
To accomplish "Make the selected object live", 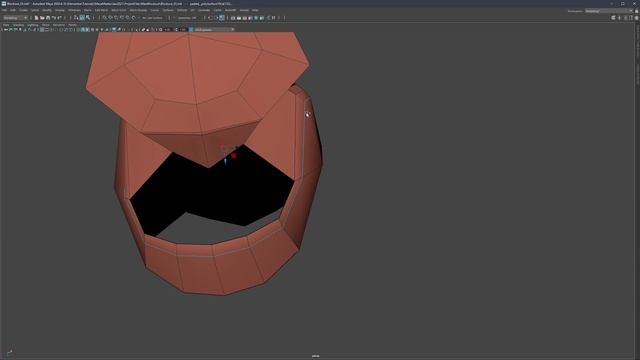I will tap(133, 18).
